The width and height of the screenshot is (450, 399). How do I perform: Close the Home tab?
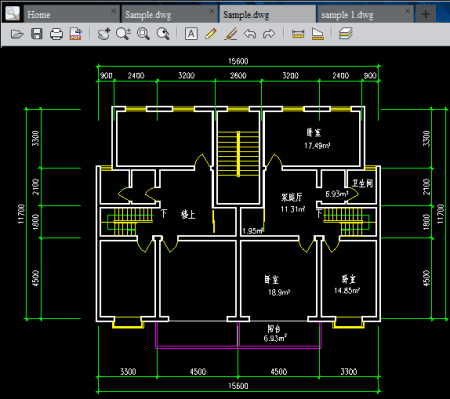point(113,11)
